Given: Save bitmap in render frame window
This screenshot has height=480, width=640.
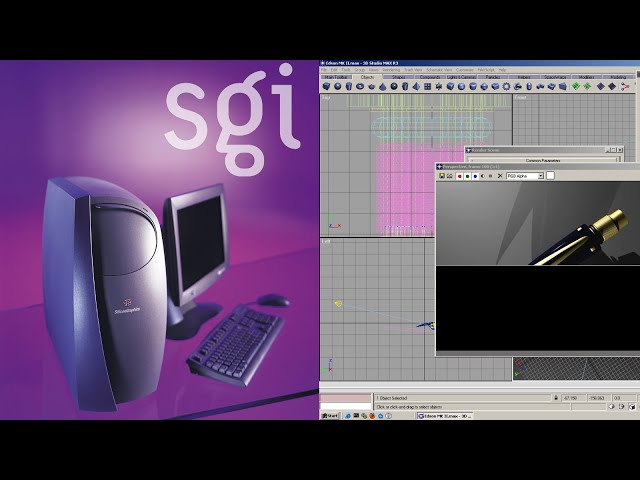Looking at the screenshot, I should point(442,176).
